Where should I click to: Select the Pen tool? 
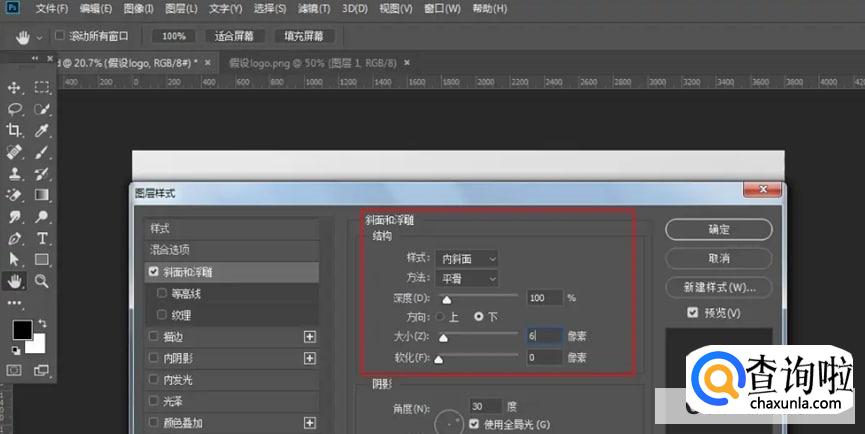click(14, 238)
